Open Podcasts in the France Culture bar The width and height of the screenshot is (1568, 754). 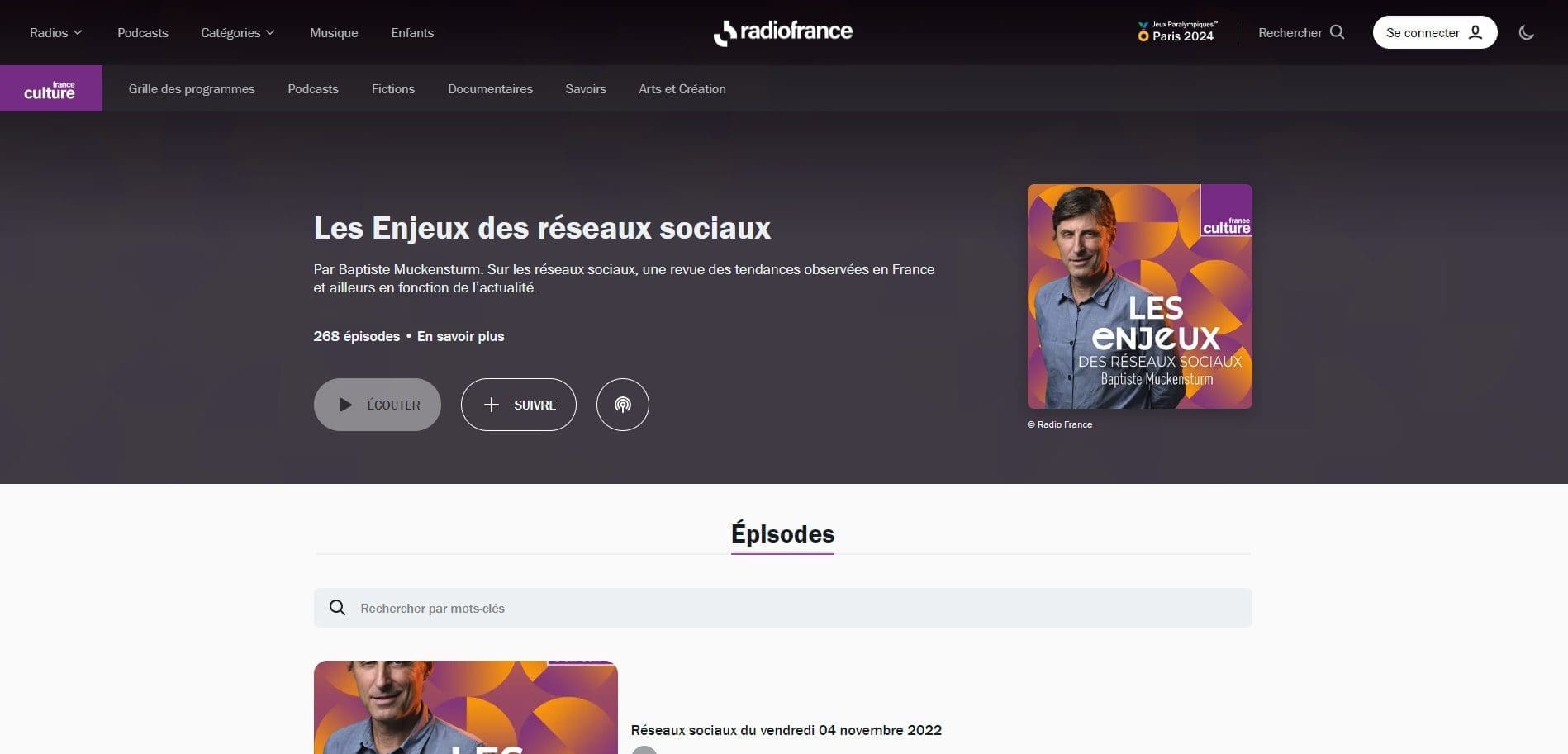click(313, 89)
